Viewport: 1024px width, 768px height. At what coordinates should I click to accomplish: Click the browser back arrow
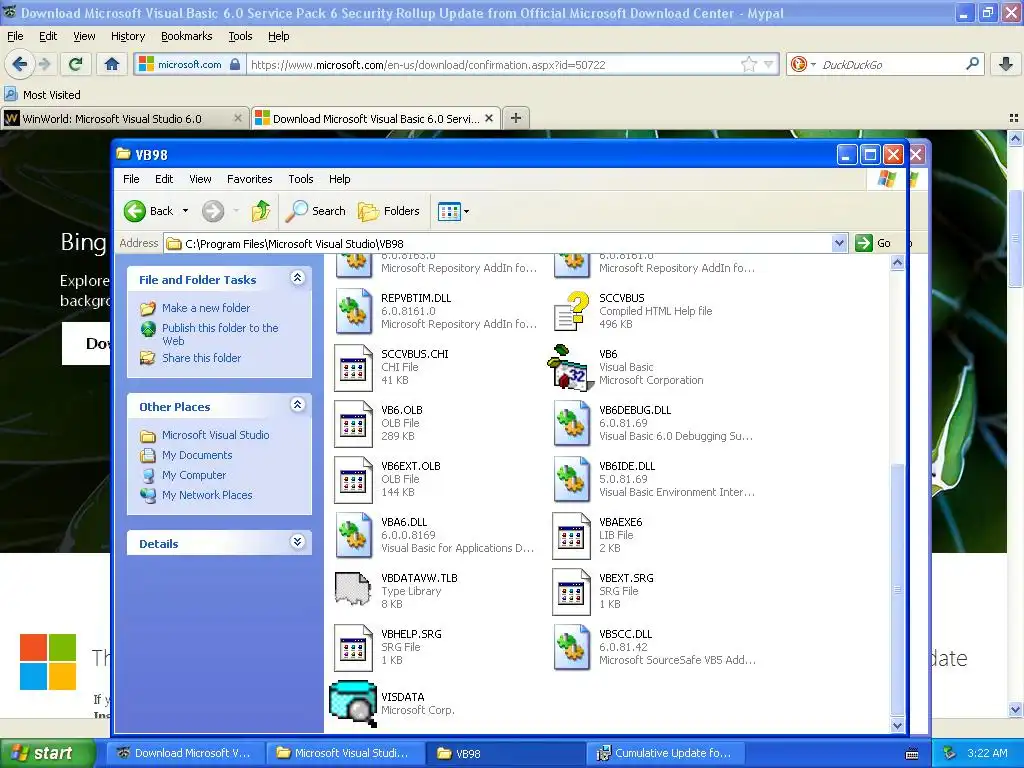20,64
